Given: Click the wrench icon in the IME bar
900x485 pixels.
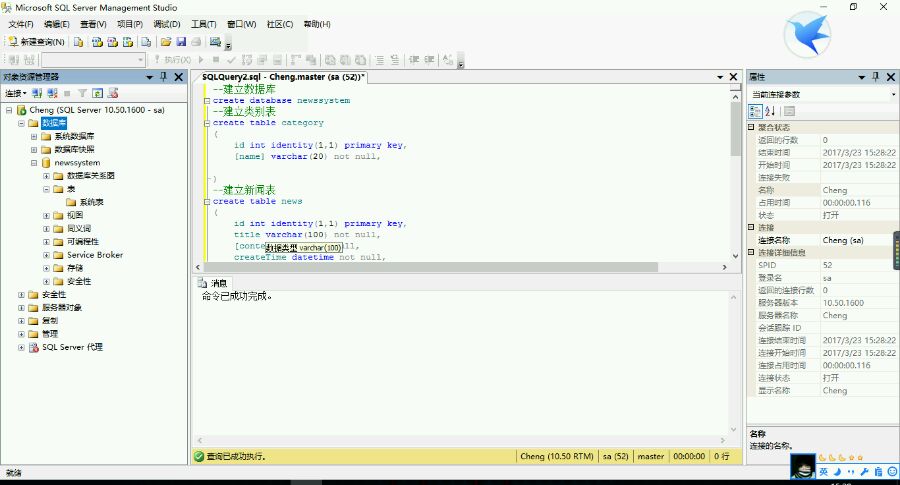Looking at the screenshot, I should coord(864,472).
